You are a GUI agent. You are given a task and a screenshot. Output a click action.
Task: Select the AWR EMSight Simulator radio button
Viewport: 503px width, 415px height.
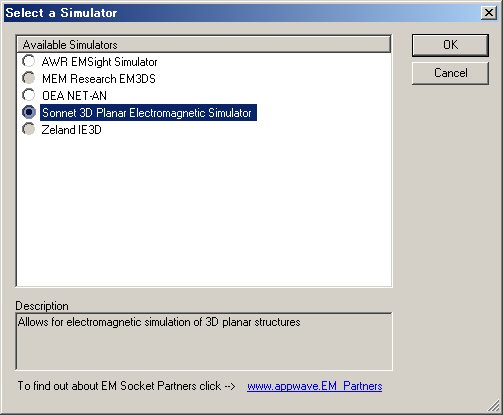29,61
